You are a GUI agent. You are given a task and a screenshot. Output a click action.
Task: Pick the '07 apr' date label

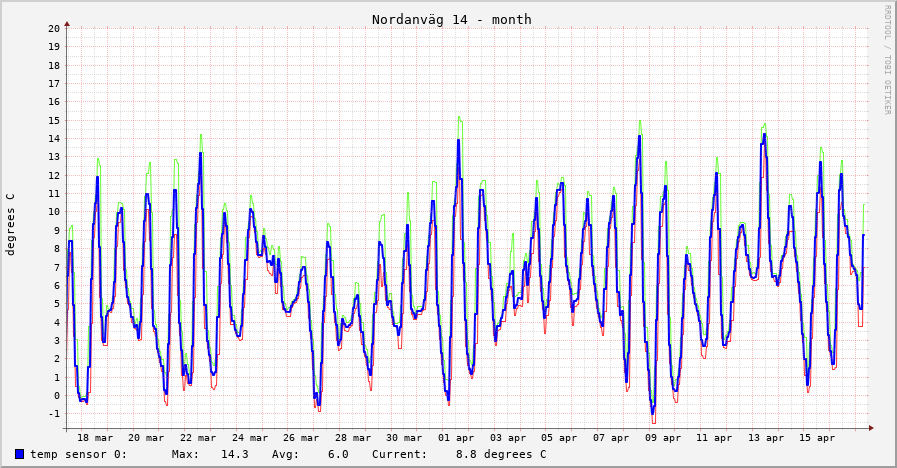tap(611, 438)
